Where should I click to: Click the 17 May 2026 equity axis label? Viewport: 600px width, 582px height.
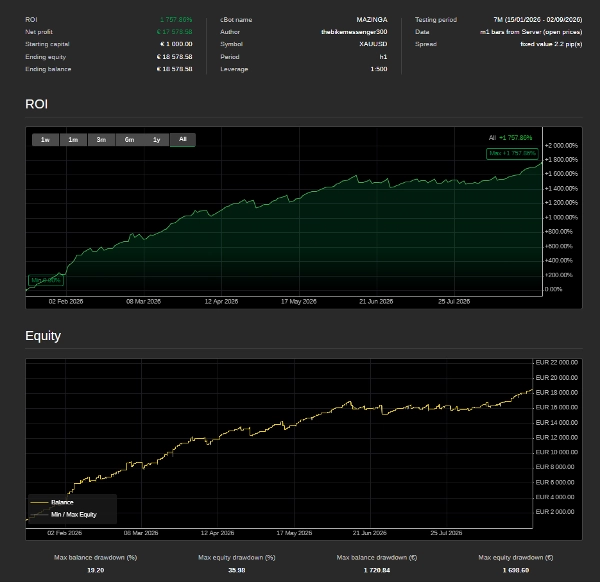tap(294, 533)
